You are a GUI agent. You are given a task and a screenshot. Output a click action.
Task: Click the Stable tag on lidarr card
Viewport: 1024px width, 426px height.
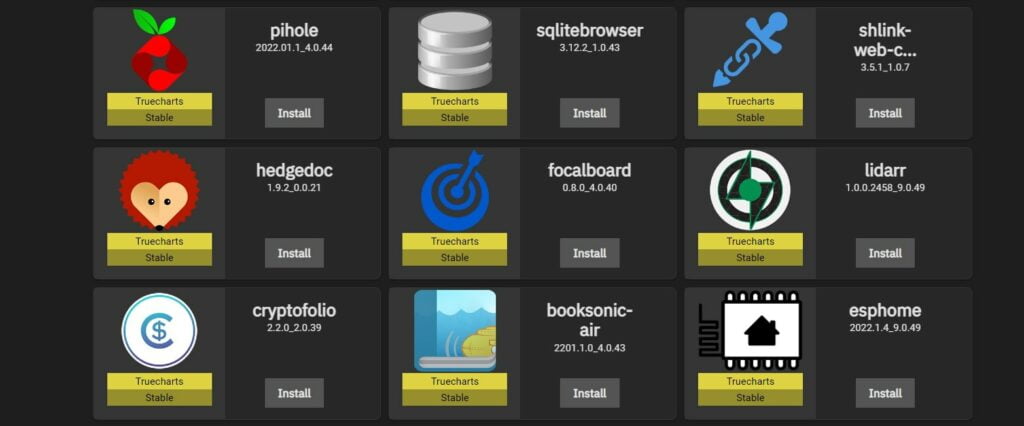[x=750, y=257]
